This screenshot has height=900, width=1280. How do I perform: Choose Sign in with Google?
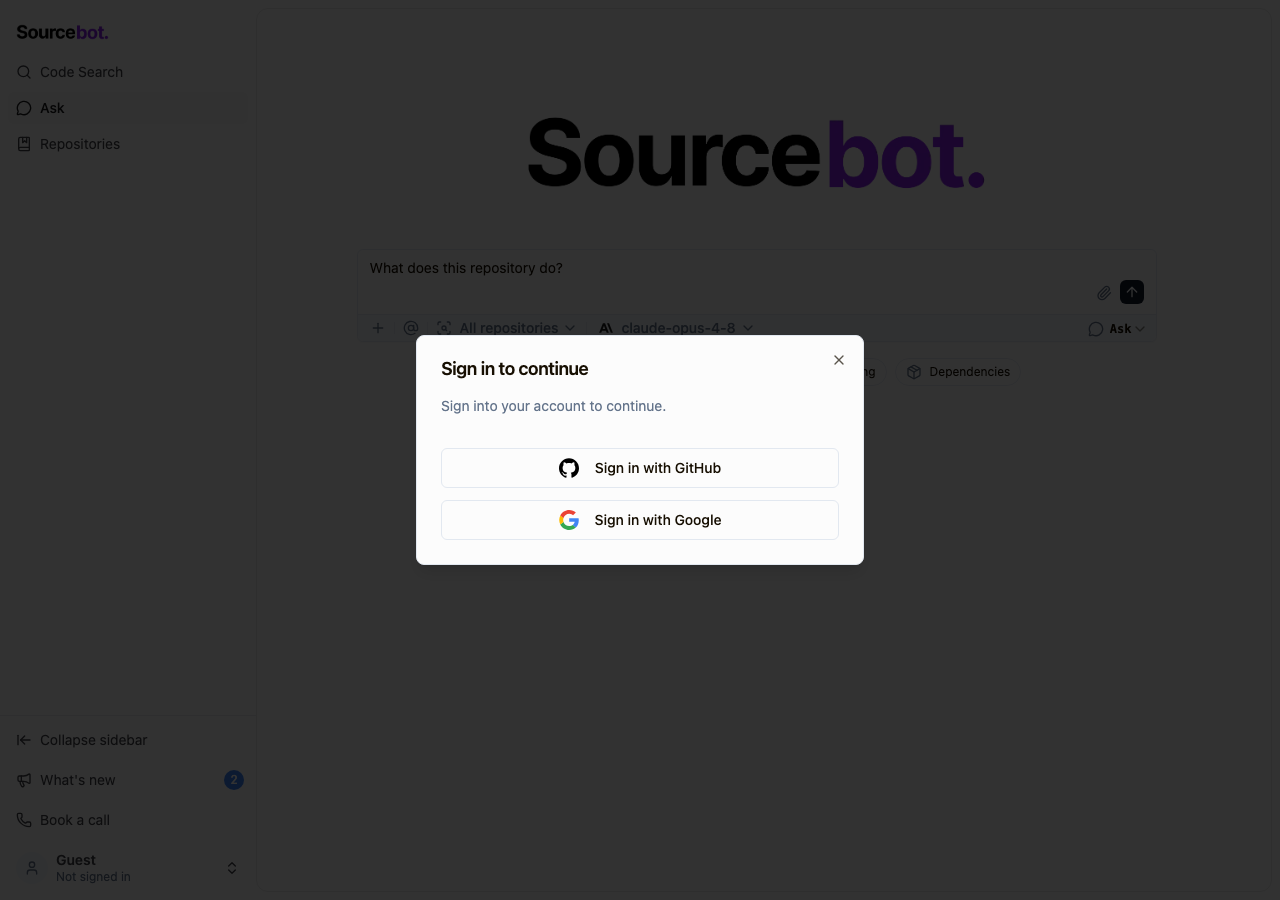pos(640,520)
